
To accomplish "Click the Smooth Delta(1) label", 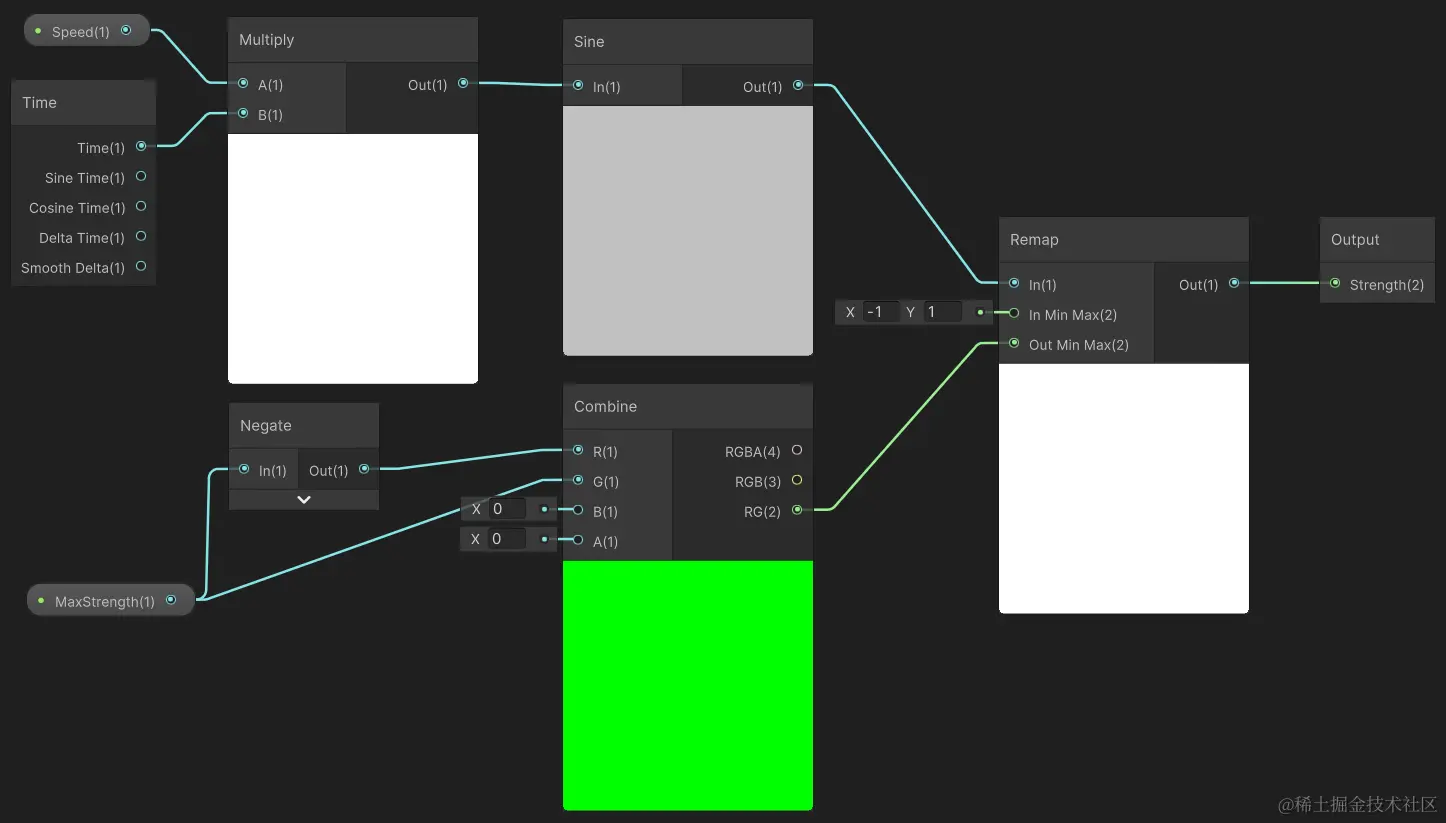I will point(73,268).
